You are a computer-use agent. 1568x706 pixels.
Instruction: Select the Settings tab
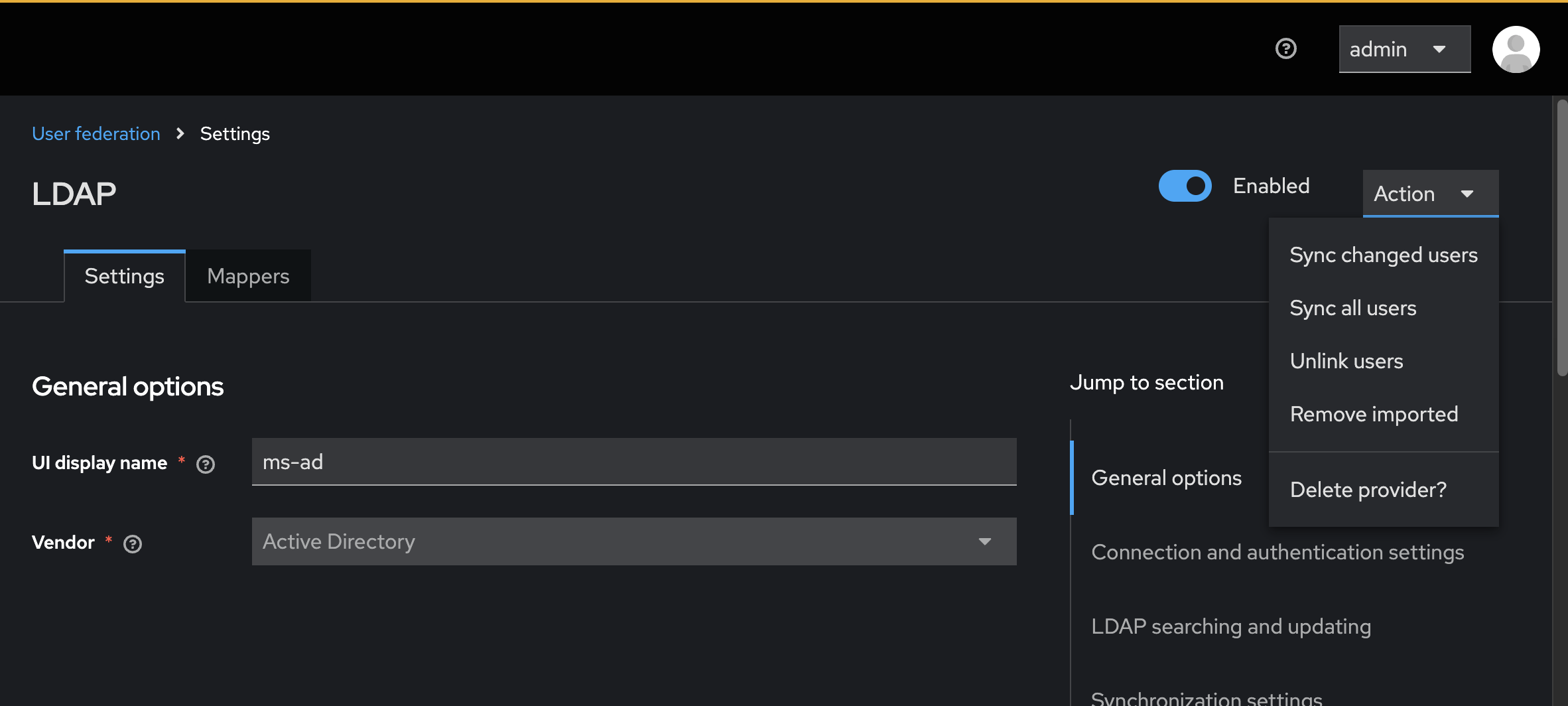(125, 276)
